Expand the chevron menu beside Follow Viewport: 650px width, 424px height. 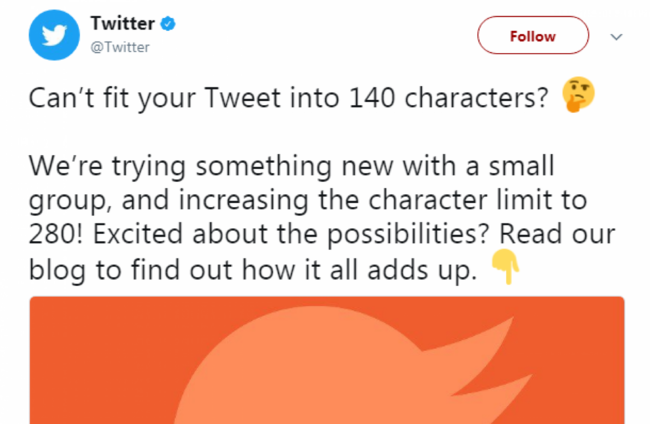click(x=616, y=36)
